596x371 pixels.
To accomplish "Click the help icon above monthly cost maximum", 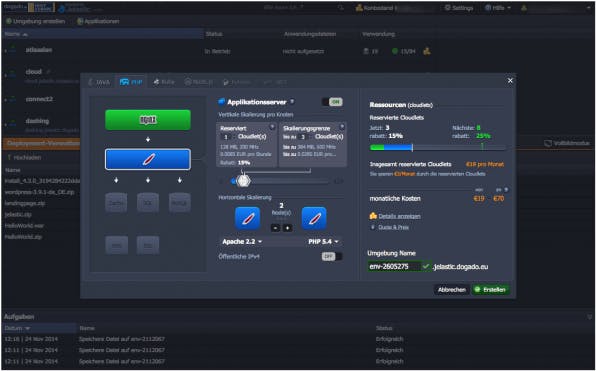I will pos(506,189).
